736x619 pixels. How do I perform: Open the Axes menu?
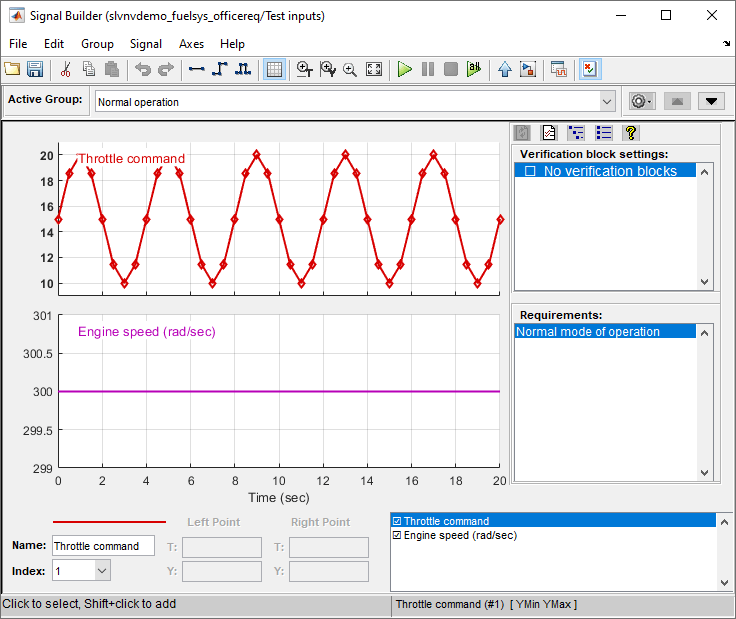(191, 44)
